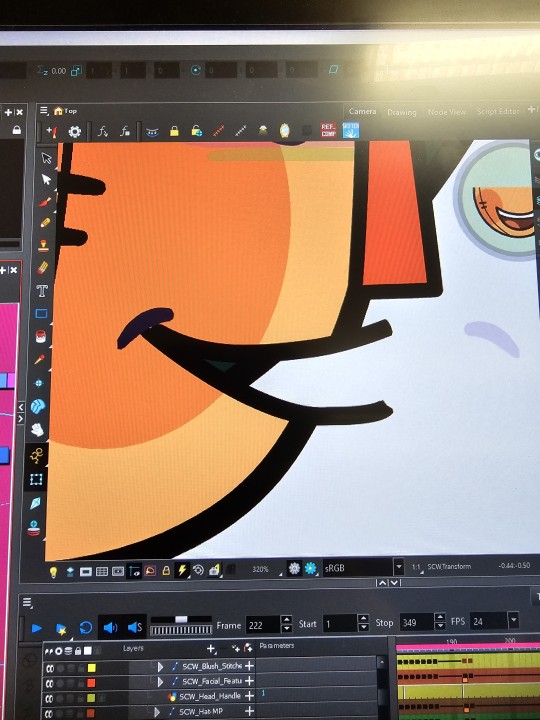Click the red color swatch of SCW_Facial_Featu
The height and width of the screenshot is (720, 540).
pyautogui.click(x=91, y=683)
